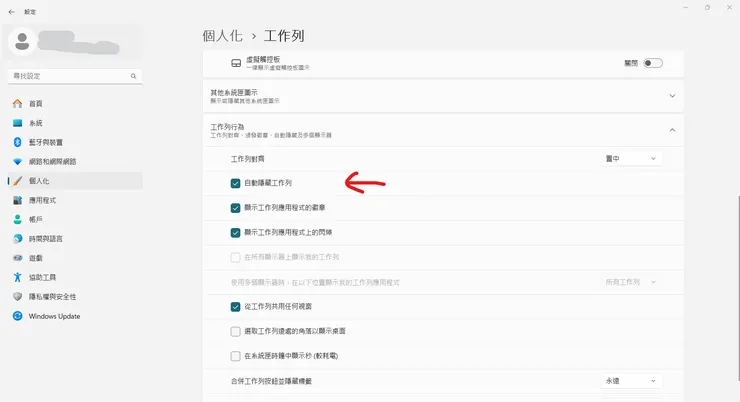
Task: Focus the 尋找設定 search field
Action: pos(75,76)
